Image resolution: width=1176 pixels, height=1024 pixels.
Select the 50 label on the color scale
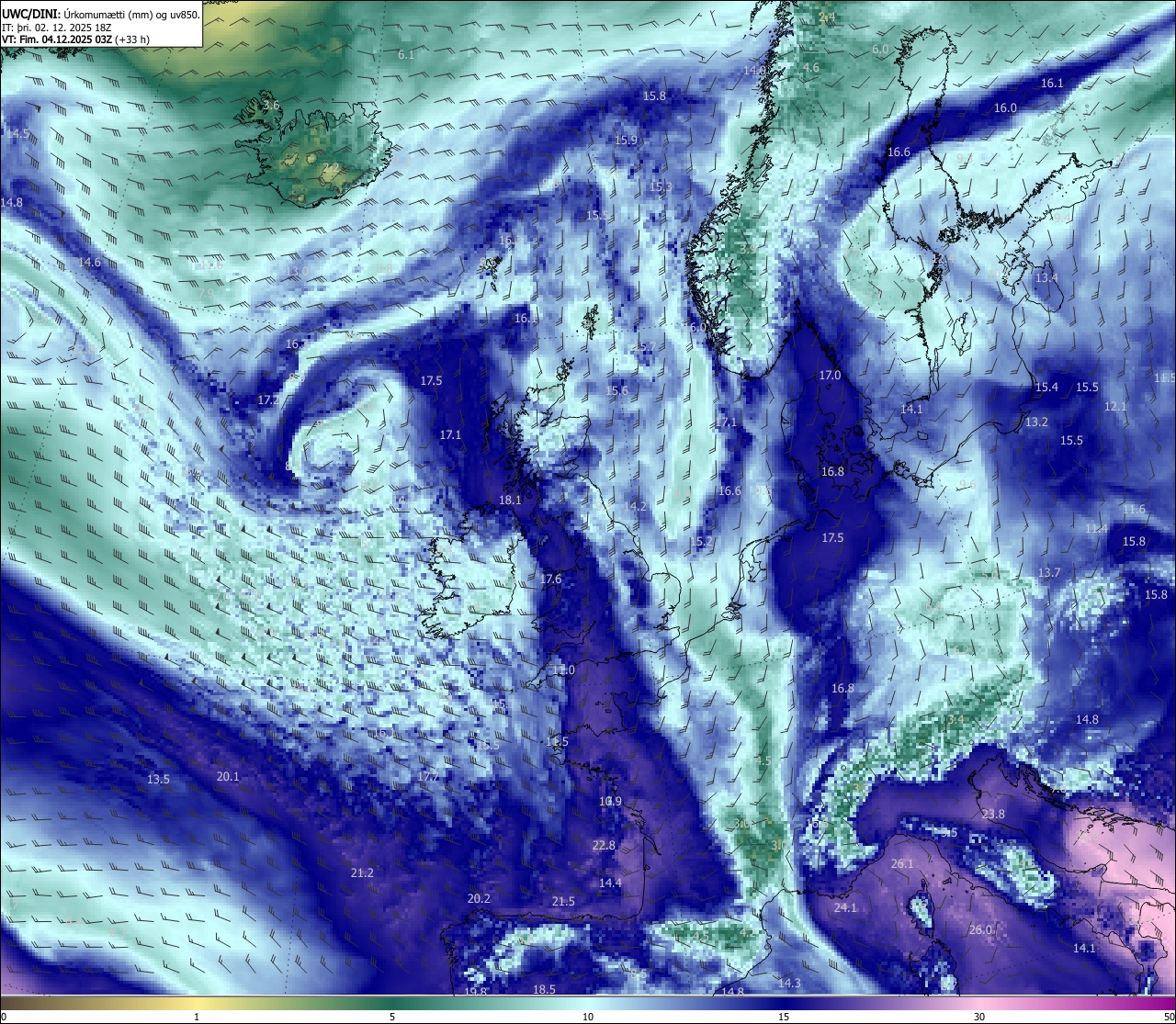pyautogui.click(x=1169, y=1017)
